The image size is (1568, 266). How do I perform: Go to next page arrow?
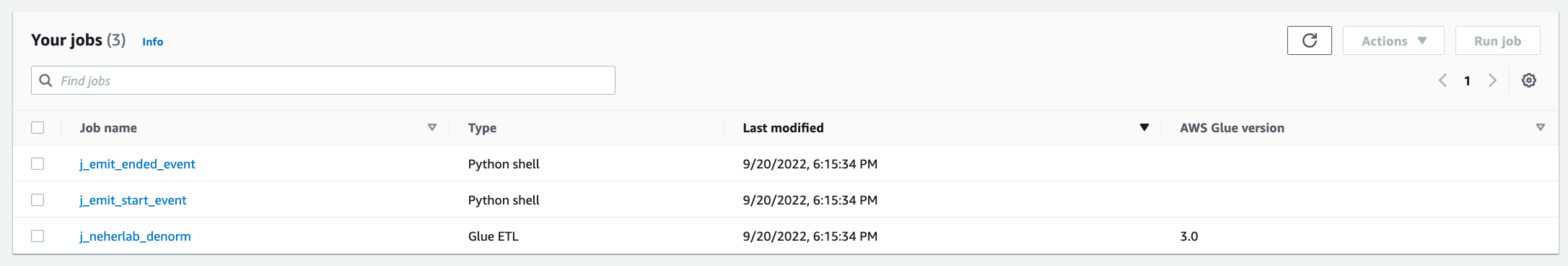pos(1492,80)
